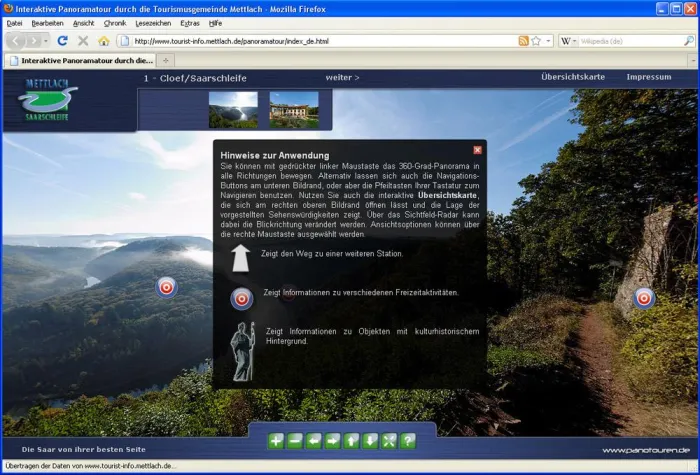Screen dimensions: 700x475
Task: Pan the panorama right with arrow button
Action: coord(333,440)
